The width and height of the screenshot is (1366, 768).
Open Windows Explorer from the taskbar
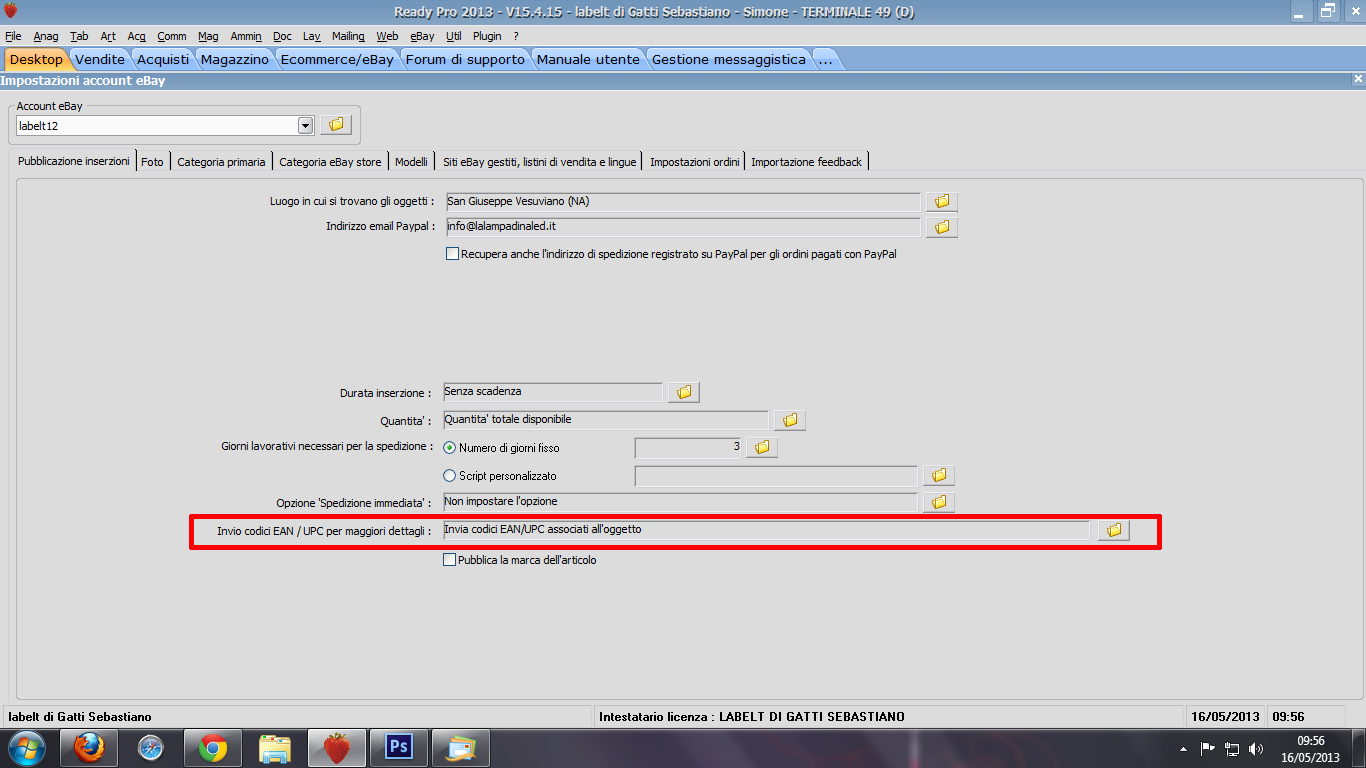click(x=274, y=747)
